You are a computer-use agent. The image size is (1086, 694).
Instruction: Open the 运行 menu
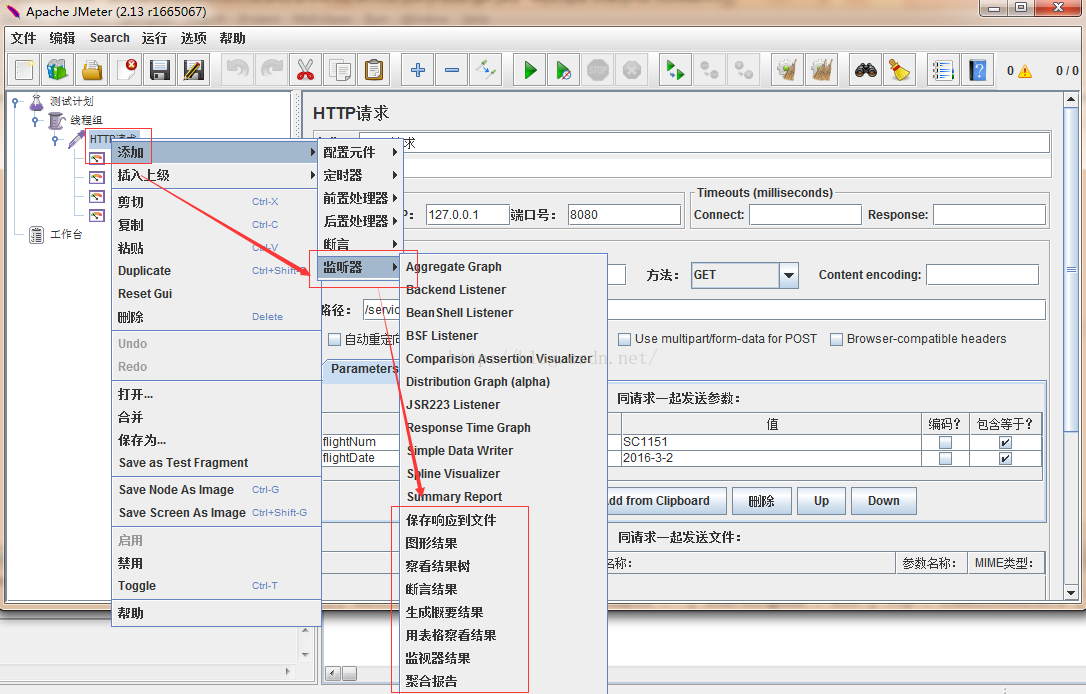tap(154, 38)
